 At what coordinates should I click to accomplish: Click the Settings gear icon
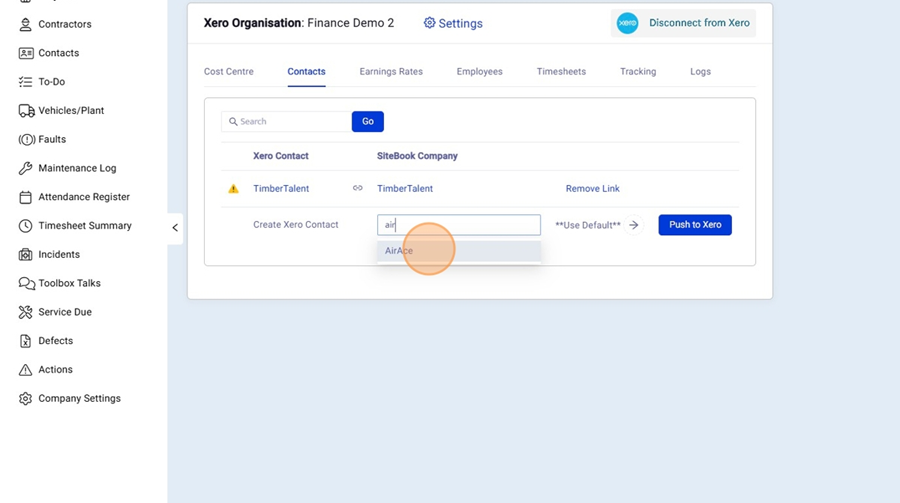click(429, 23)
